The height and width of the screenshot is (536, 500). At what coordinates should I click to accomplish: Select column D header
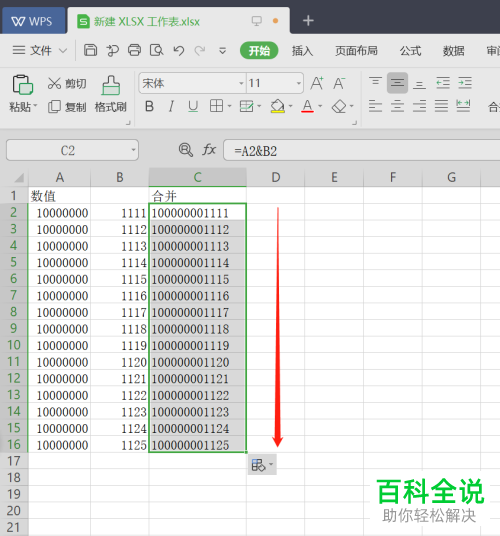(275, 177)
